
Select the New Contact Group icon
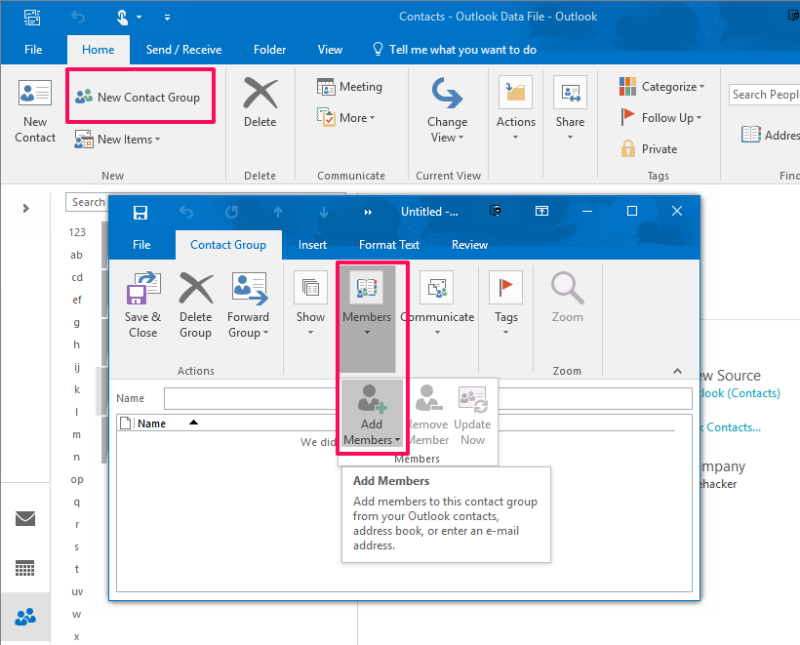point(140,96)
